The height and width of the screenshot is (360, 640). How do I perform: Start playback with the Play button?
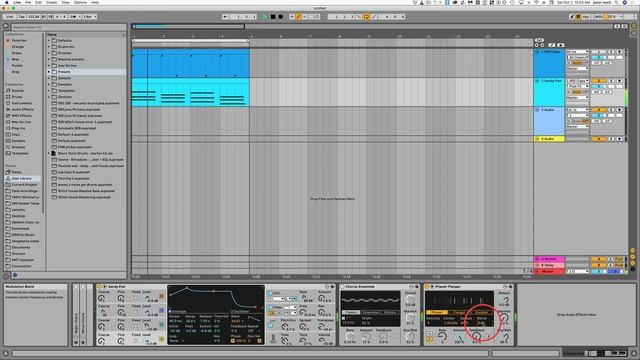(x=265, y=17)
